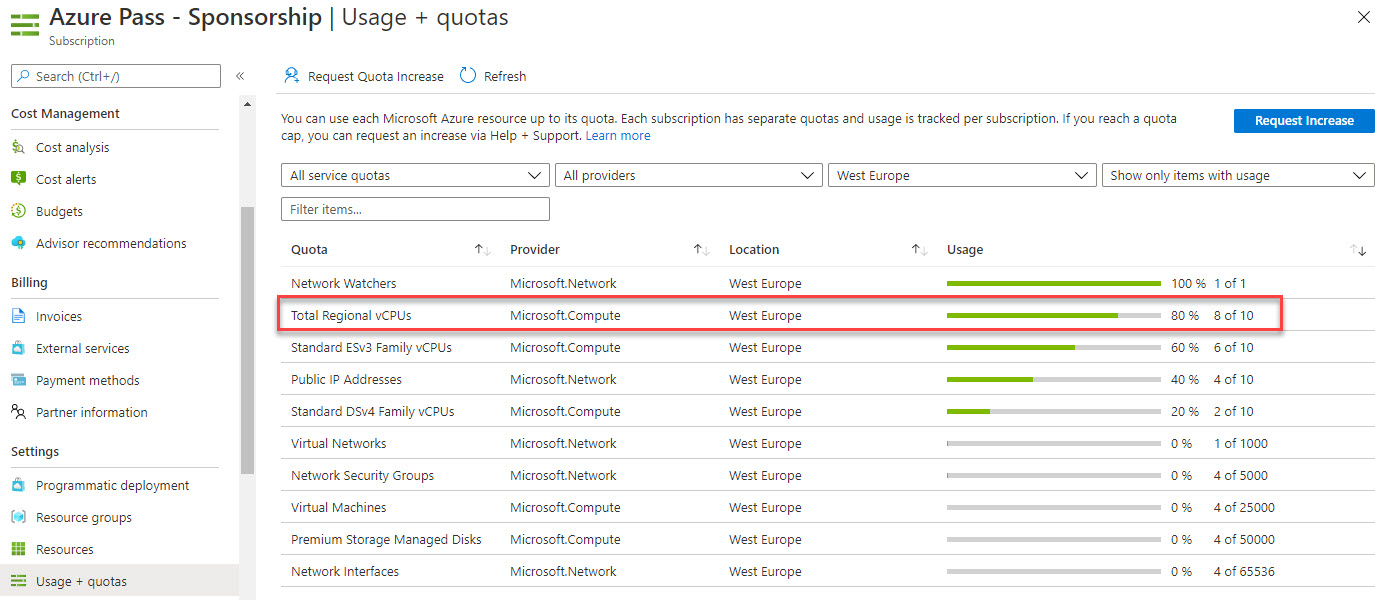This screenshot has width=1375, height=600.
Task: Click the Quota column header
Action: 309,250
